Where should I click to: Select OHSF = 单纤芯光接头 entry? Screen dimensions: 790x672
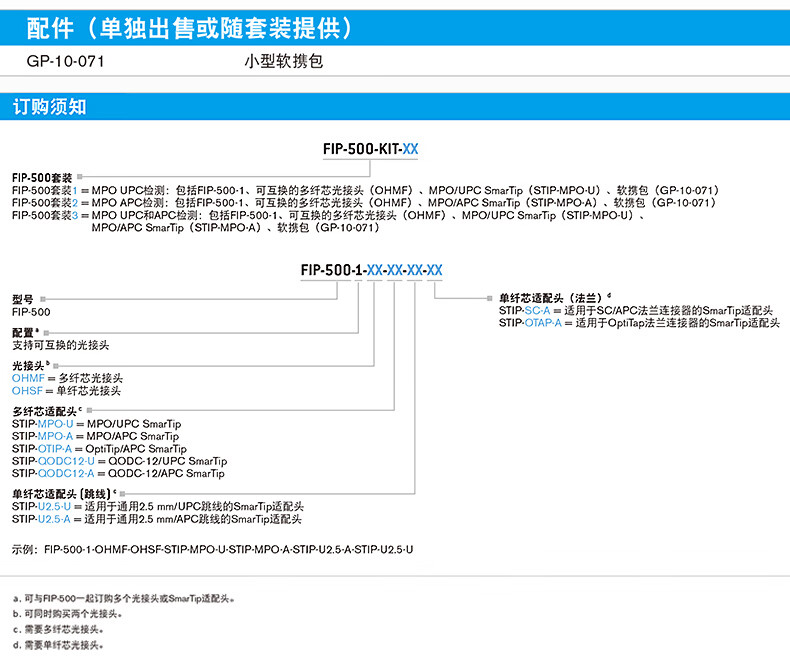67,390
